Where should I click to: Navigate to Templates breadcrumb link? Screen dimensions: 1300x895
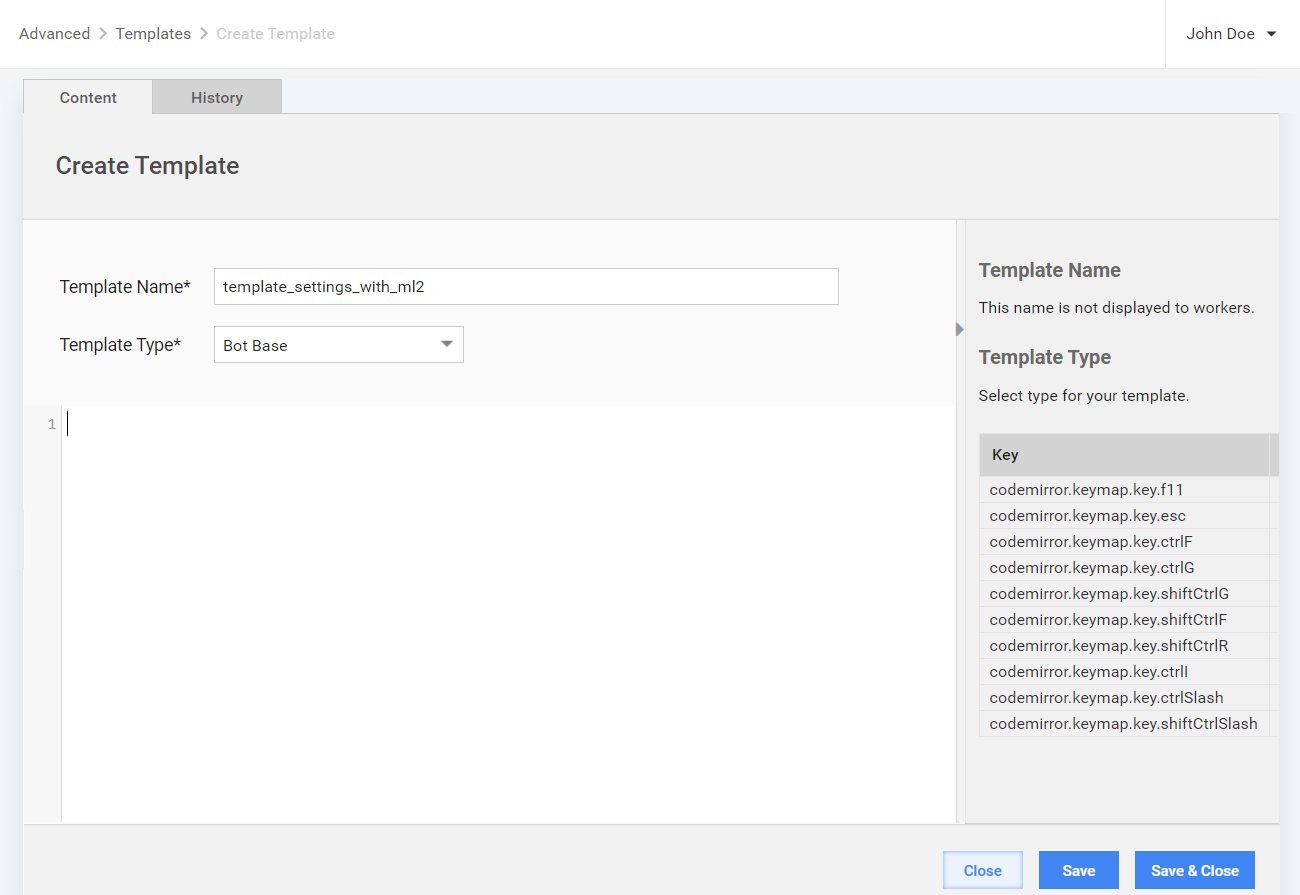pos(153,34)
